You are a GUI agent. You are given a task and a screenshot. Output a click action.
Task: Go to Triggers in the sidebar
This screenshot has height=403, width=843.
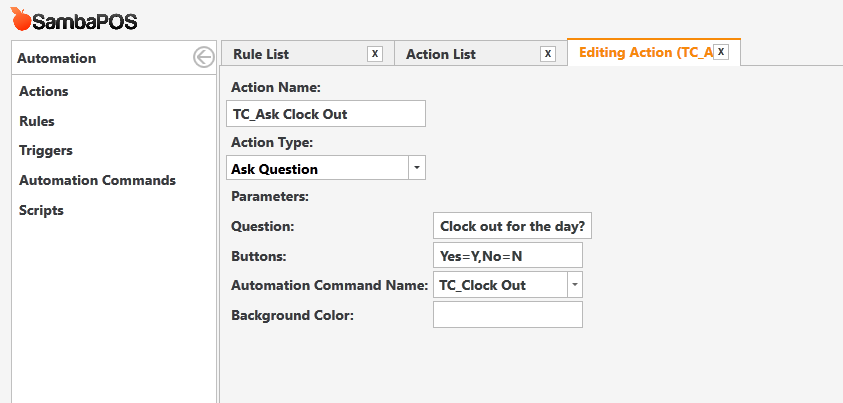pos(46,151)
